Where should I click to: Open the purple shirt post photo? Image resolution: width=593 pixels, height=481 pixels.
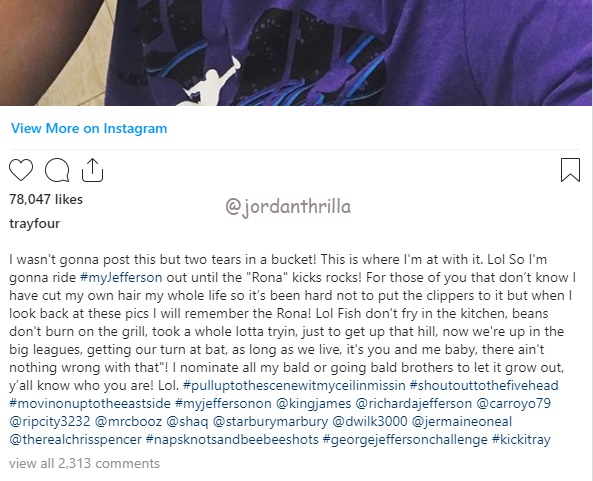296,53
